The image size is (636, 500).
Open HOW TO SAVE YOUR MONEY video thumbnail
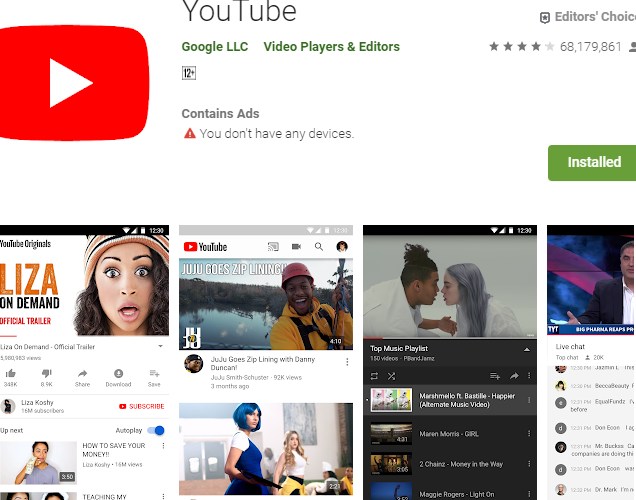(39, 463)
